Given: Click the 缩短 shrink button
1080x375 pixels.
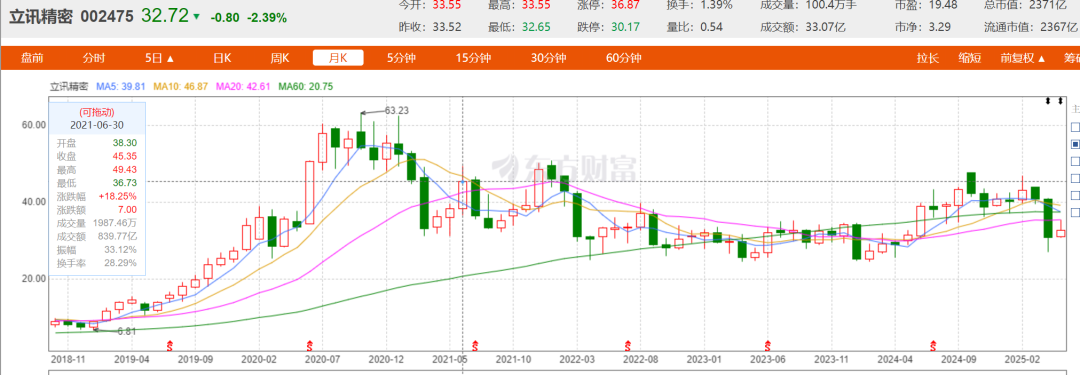Looking at the screenshot, I should coord(969,59).
